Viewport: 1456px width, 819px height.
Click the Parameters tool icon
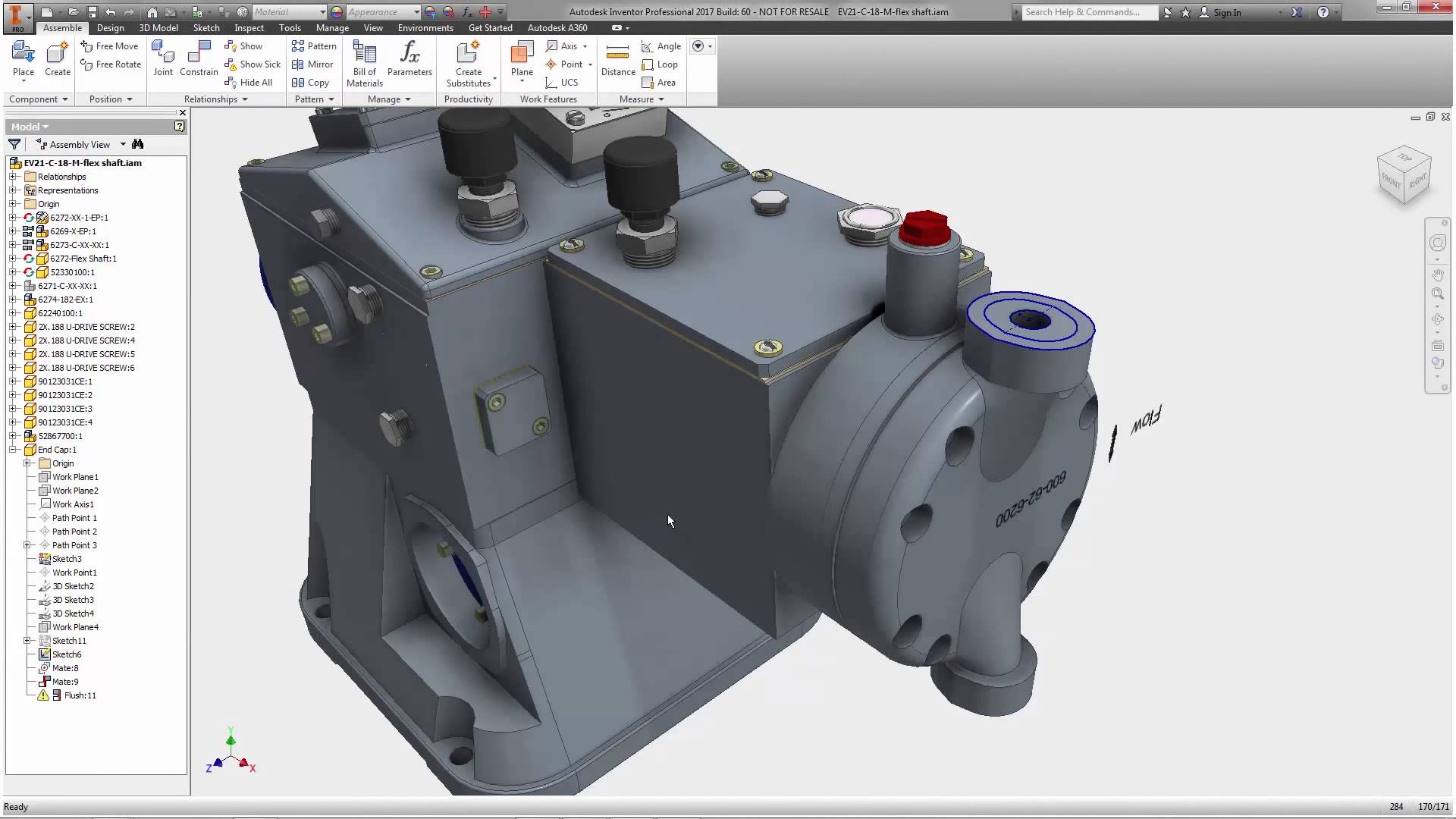click(409, 55)
